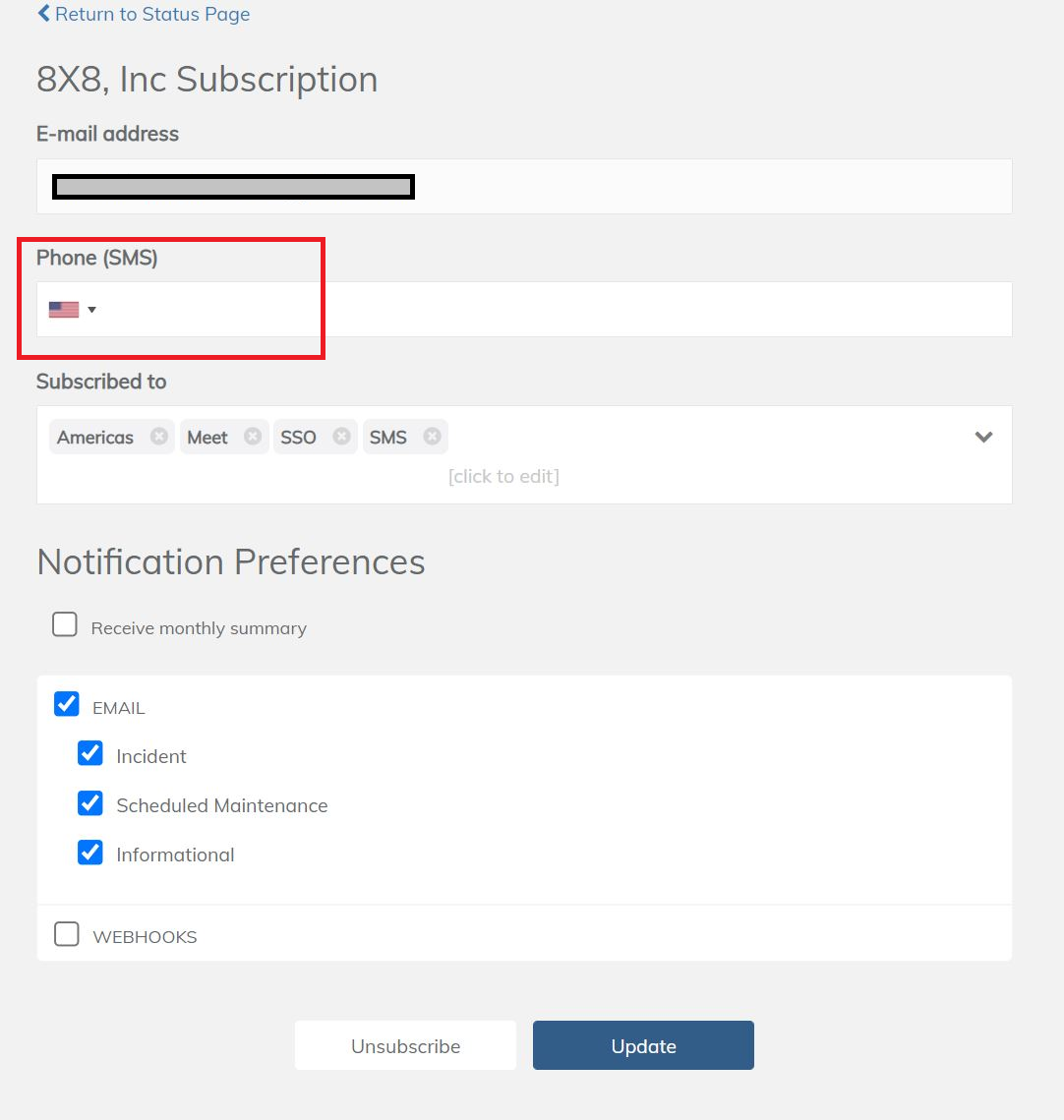Click the '[click to edit]' subscriptions text
This screenshot has width=1064, height=1120.
click(503, 477)
